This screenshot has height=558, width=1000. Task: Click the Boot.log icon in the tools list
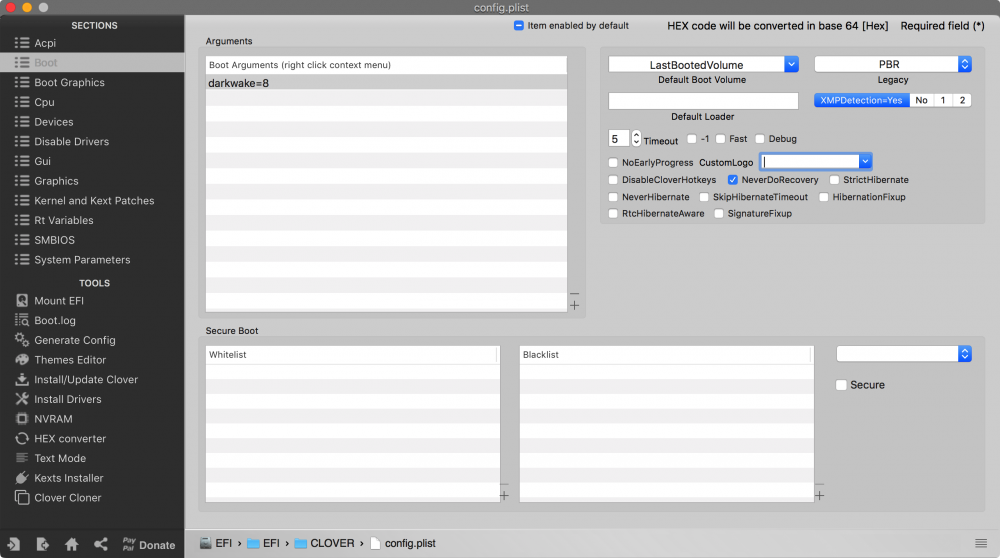click(x=22, y=320)
